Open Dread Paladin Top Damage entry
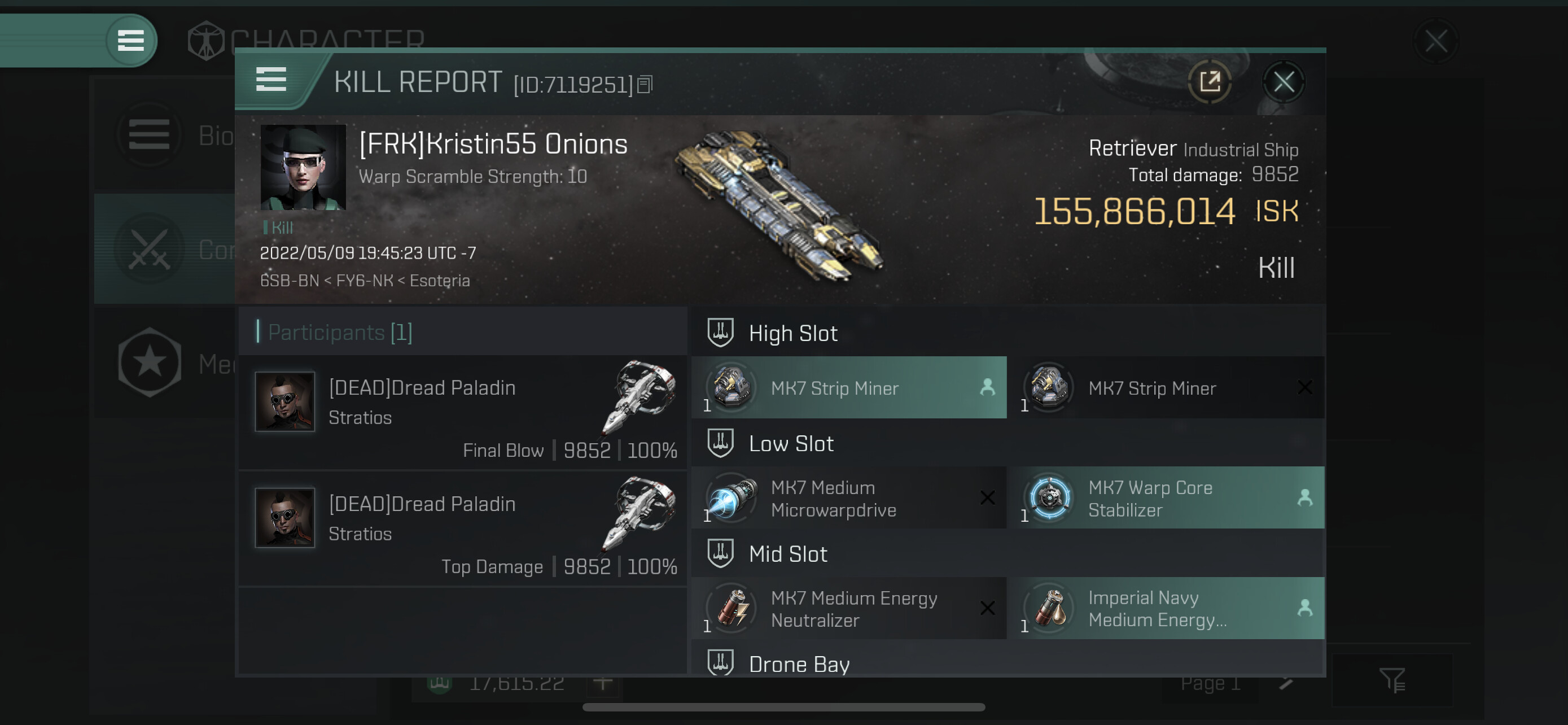 point(463,529)
